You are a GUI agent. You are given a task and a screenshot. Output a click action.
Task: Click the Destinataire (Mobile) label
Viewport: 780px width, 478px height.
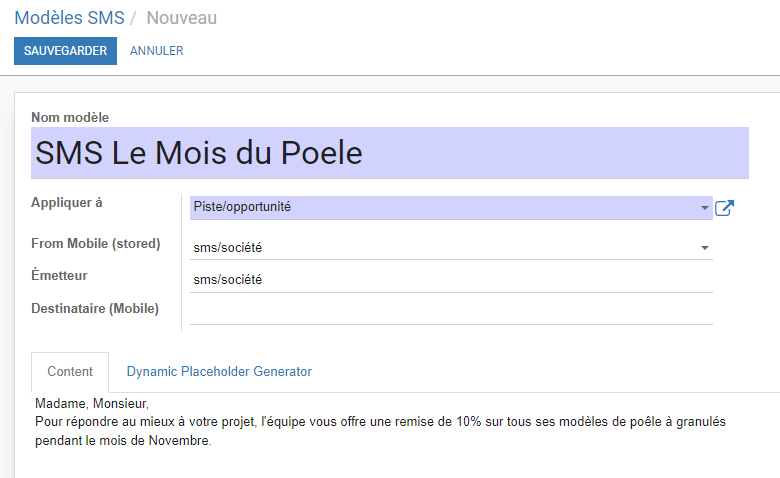(x=95, y=308)
